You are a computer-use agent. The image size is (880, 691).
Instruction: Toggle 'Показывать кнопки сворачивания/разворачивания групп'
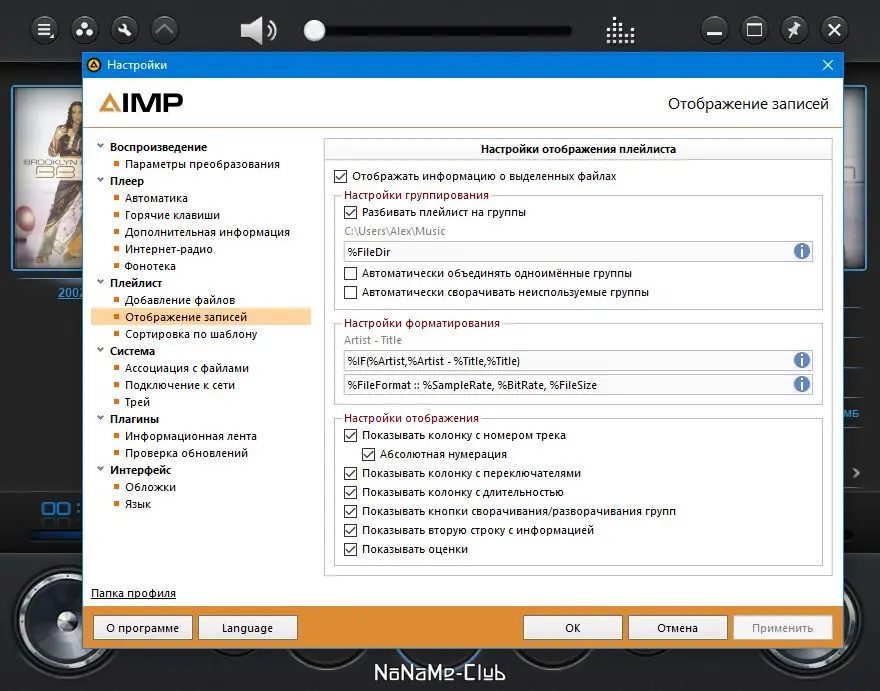350,511
